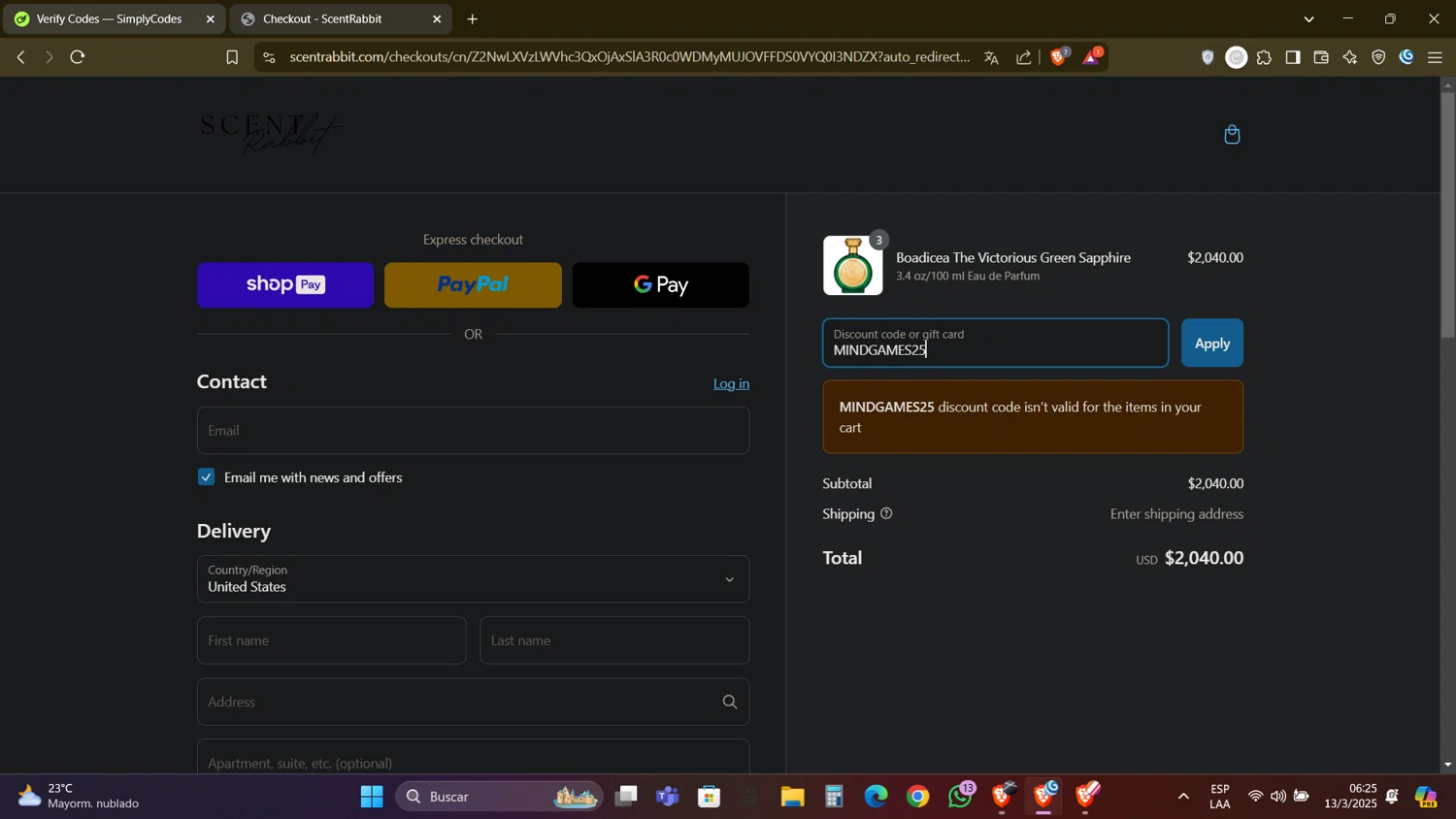Open the Copilot icon in taskbar corner
This screenshot has height=819, width=1456.
pyautogui.click(x=1426, y=797)
